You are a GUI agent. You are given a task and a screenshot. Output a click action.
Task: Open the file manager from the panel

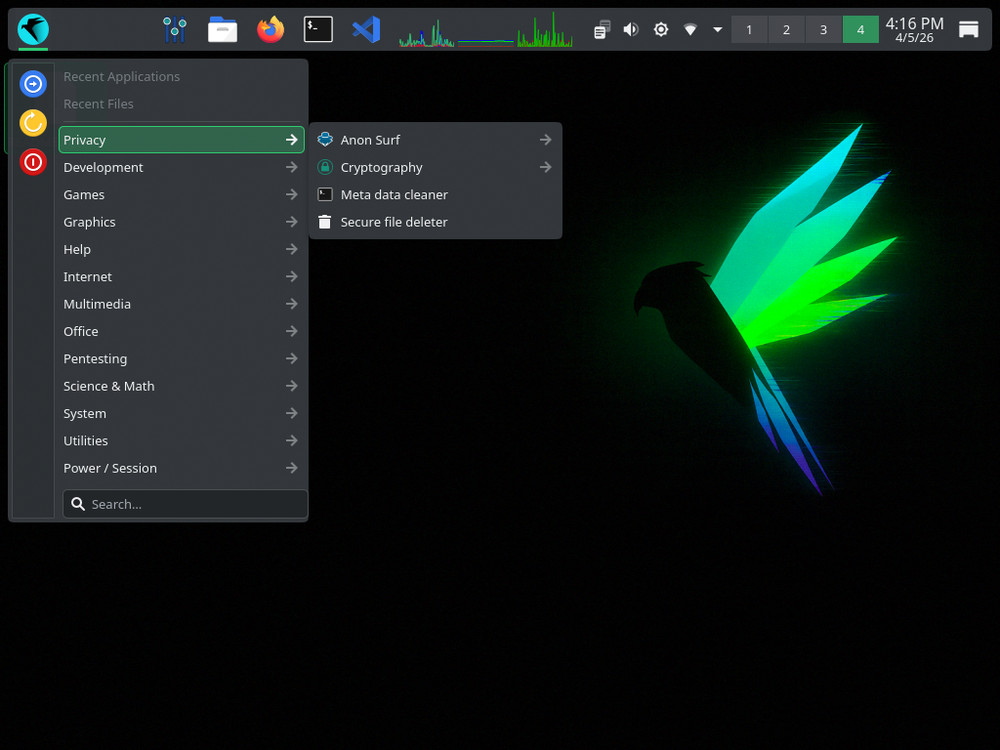click(x=222, y=29)
